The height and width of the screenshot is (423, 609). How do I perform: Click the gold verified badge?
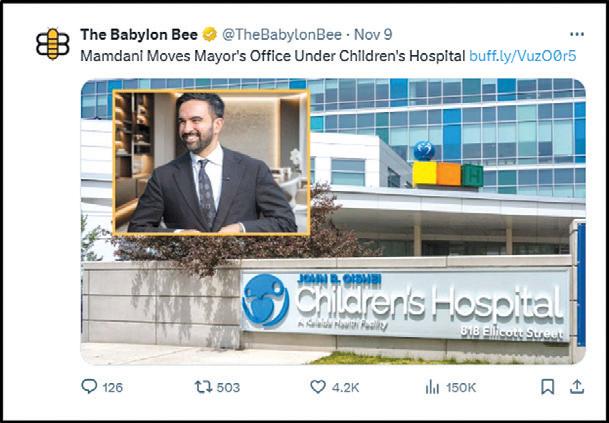210,35
